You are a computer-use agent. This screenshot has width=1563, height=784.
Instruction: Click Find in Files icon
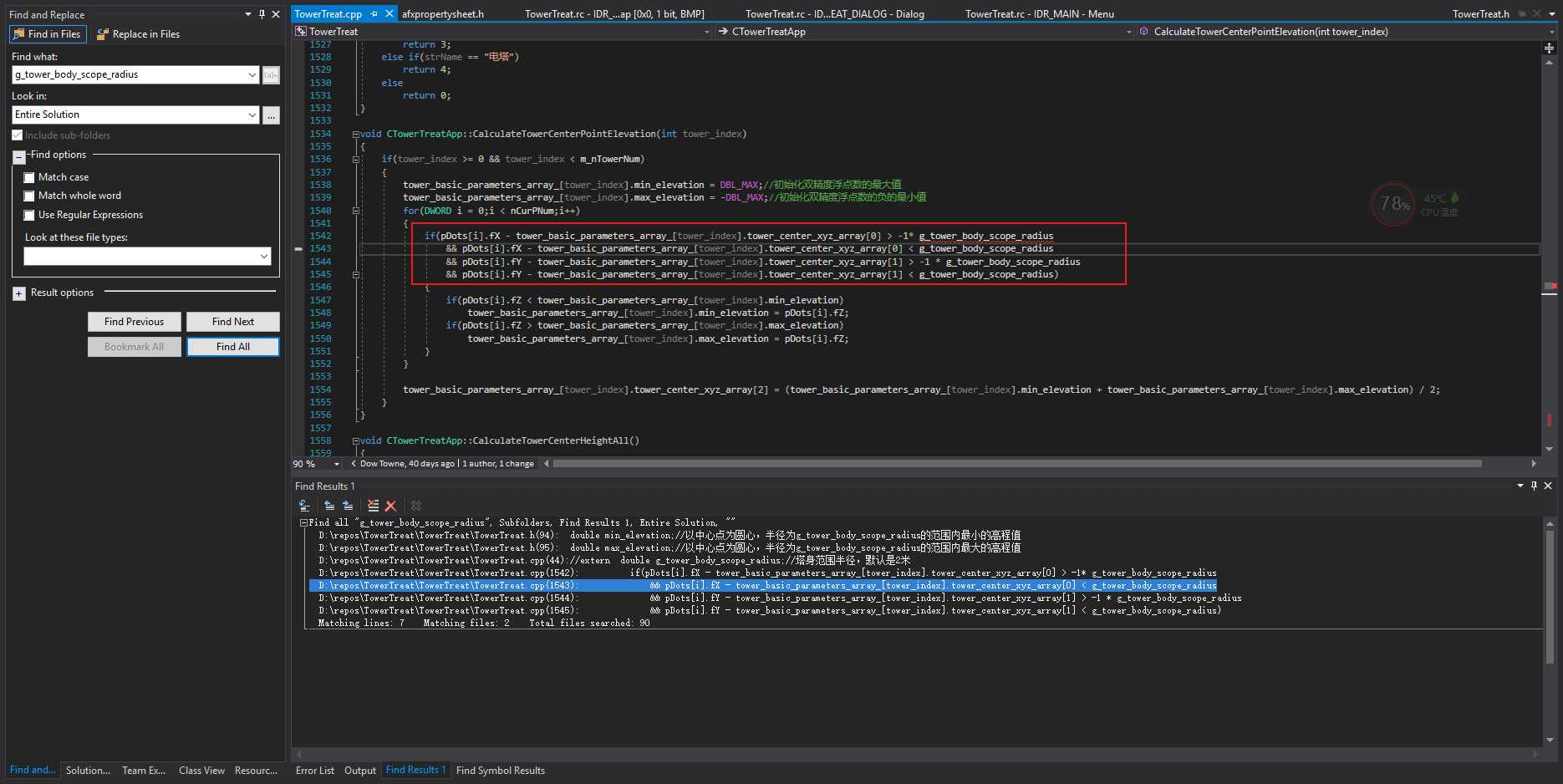click(x=18, y=34)
